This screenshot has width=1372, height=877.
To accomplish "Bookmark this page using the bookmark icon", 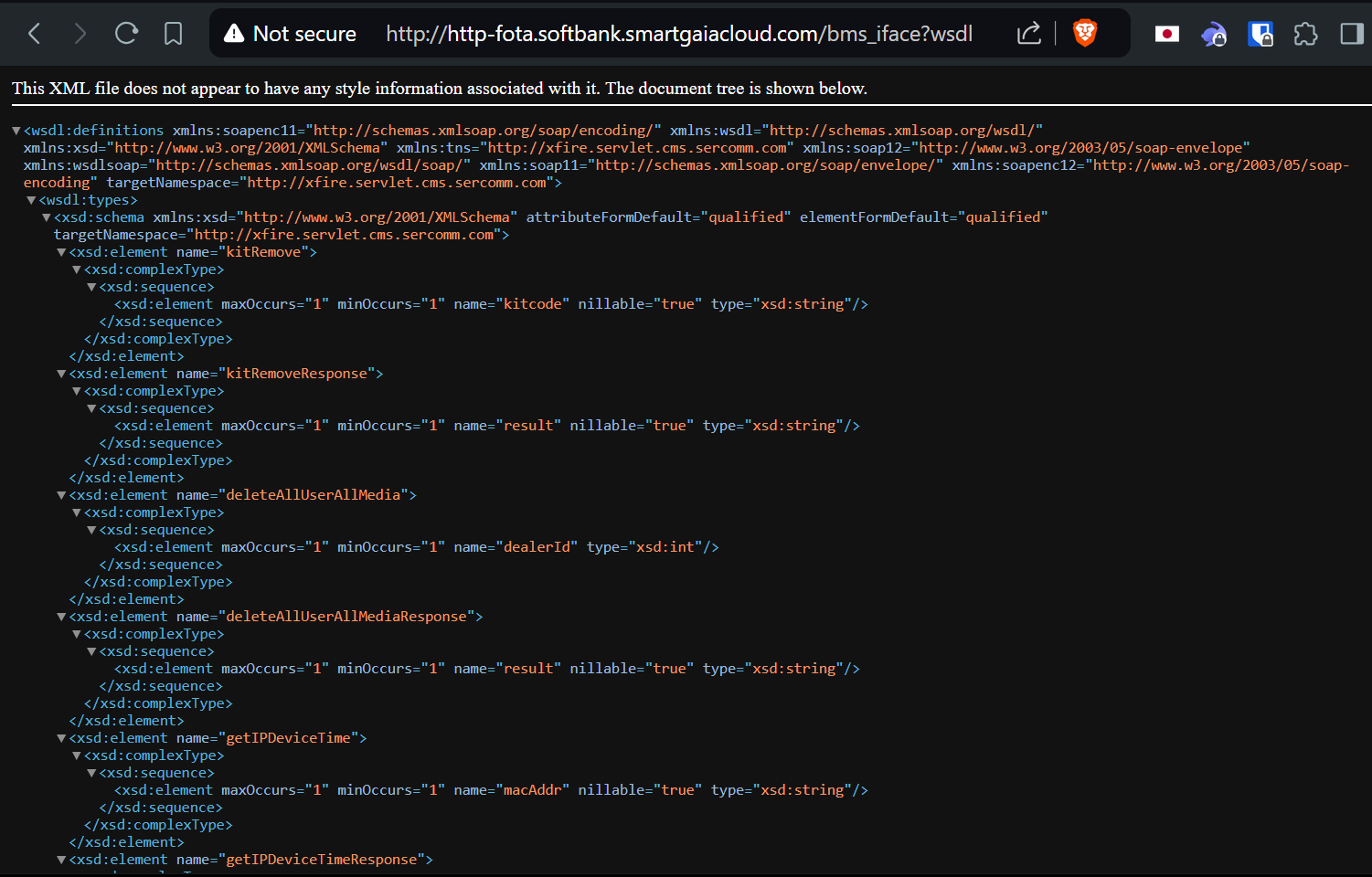I will click(x=173, y=34).
